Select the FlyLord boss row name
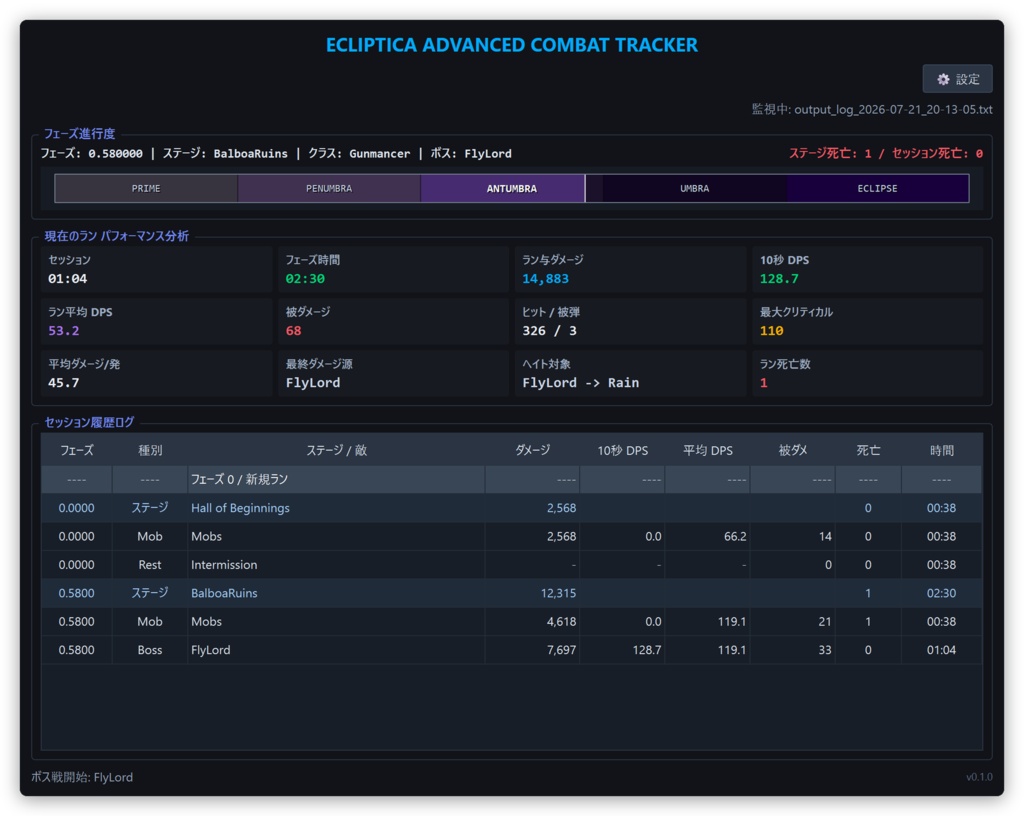Screen dimensions: 1024x816 (x=210, y=650)
